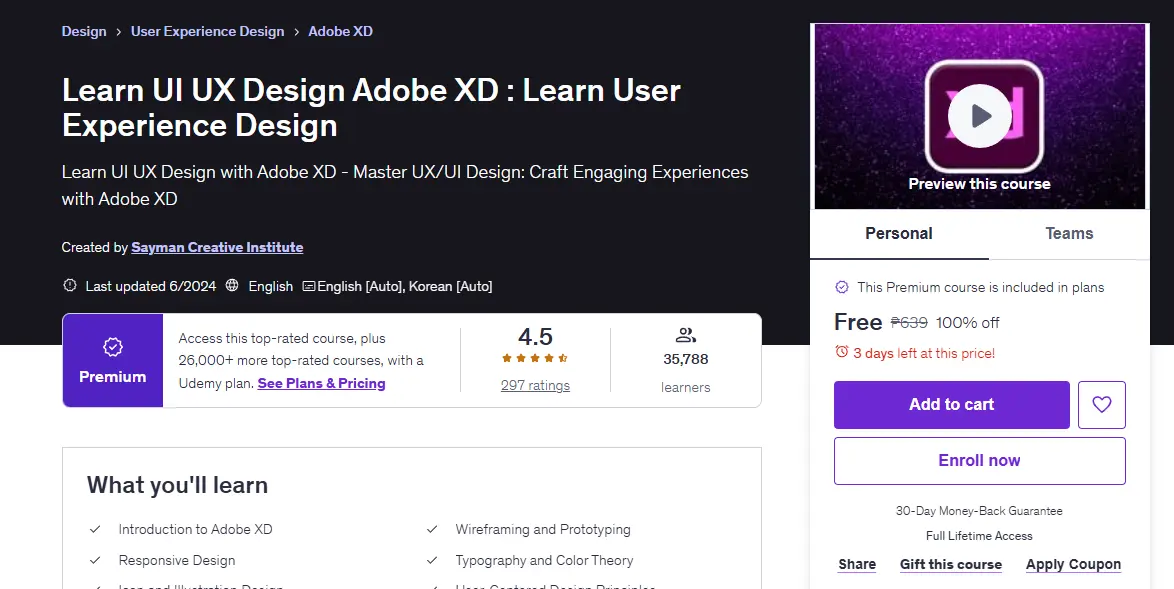This screenshot has height=589, width=1174.
Task: Click the 100% off text
Action: [x=967, y=323]
